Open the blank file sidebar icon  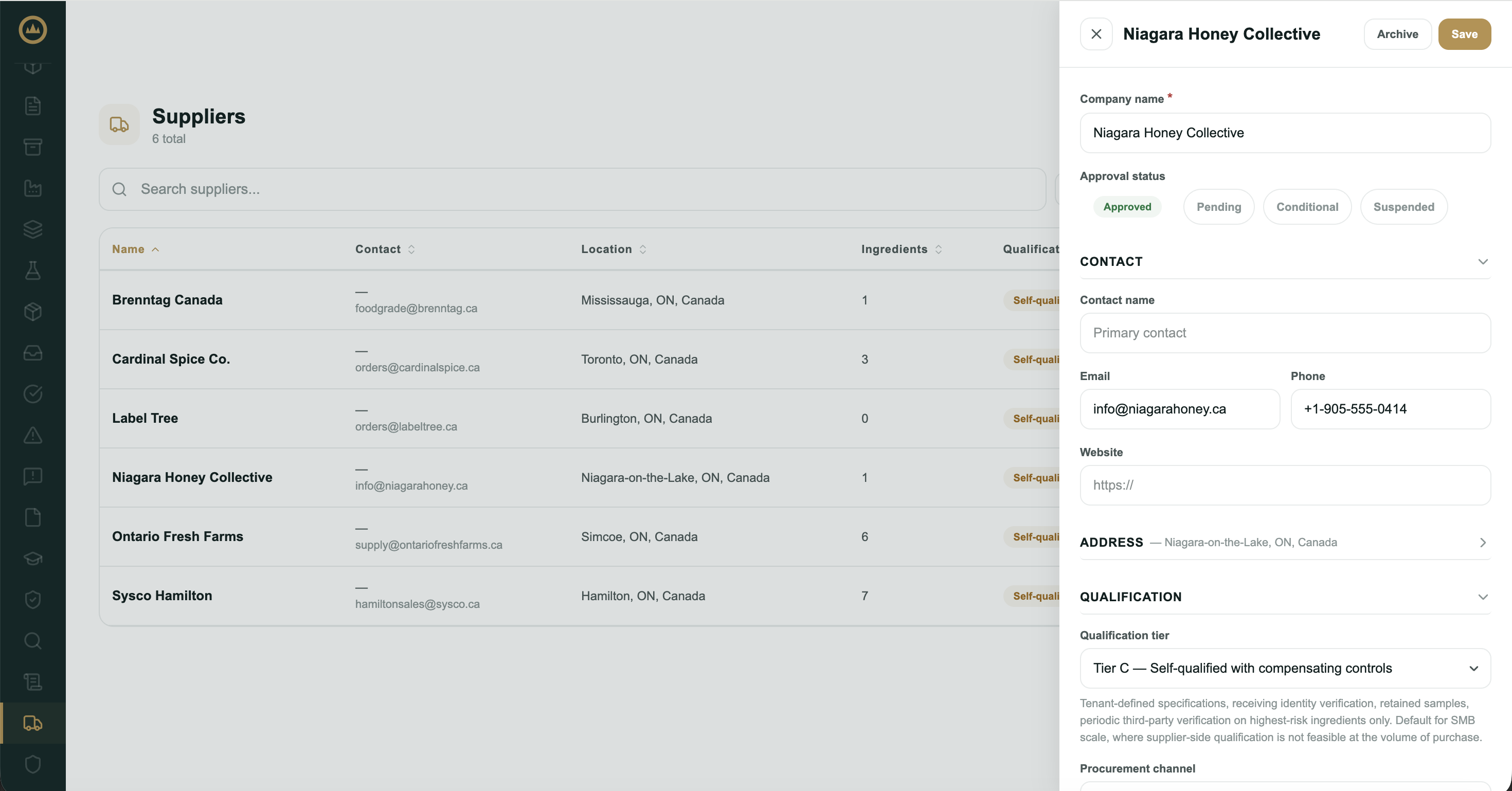tap(33, 517)
